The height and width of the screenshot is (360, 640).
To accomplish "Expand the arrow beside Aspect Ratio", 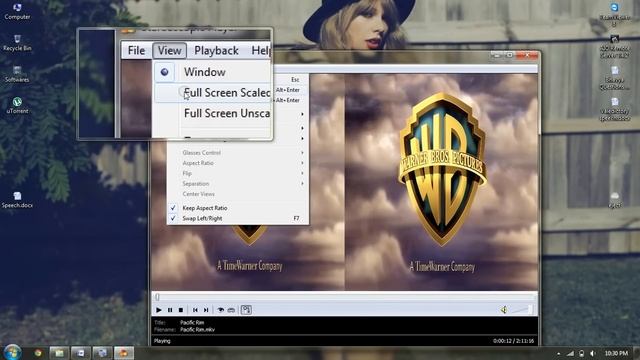I will click(x=302, y=163).
